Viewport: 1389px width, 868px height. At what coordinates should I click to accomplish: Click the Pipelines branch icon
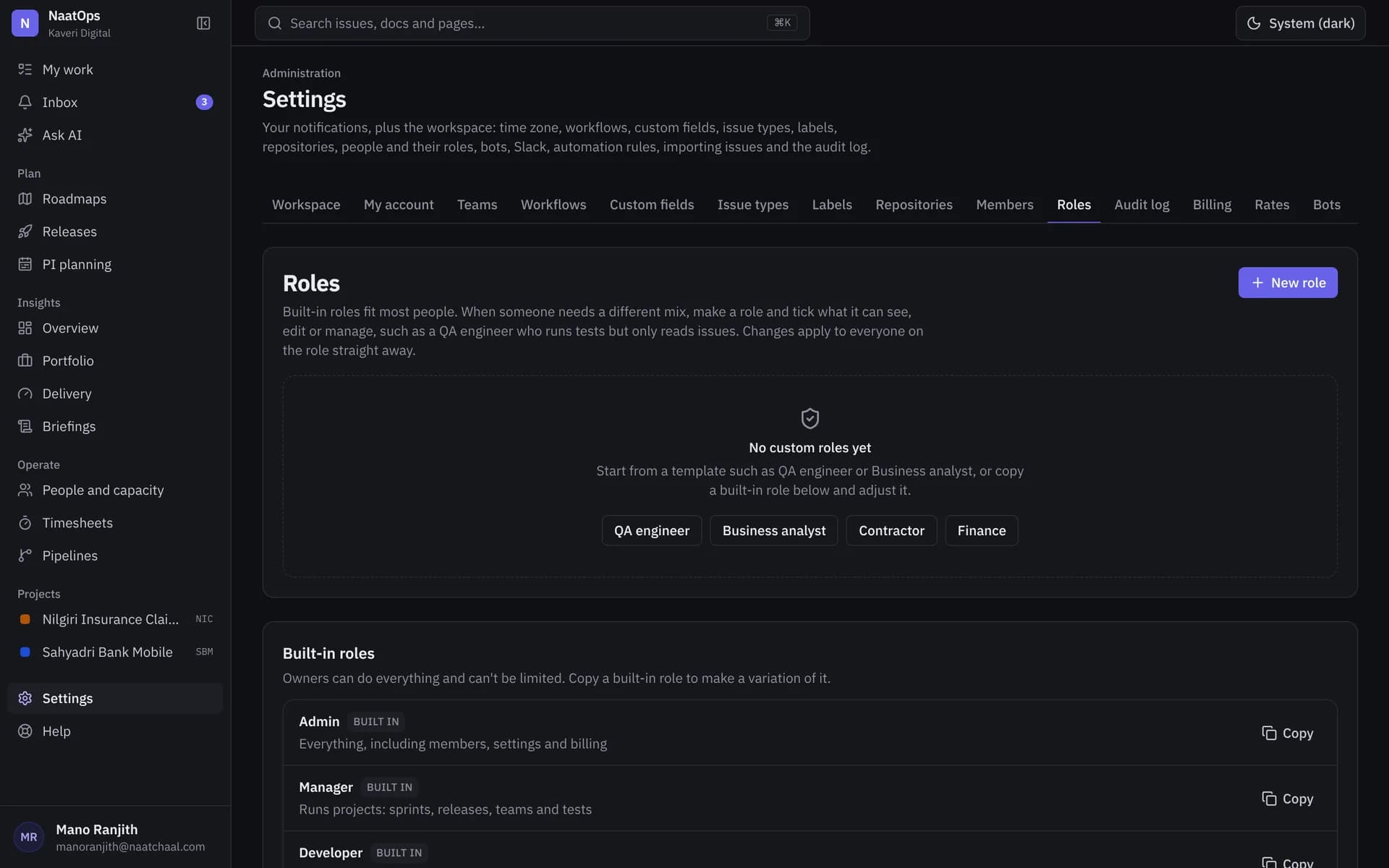click(x=25, y=556)
